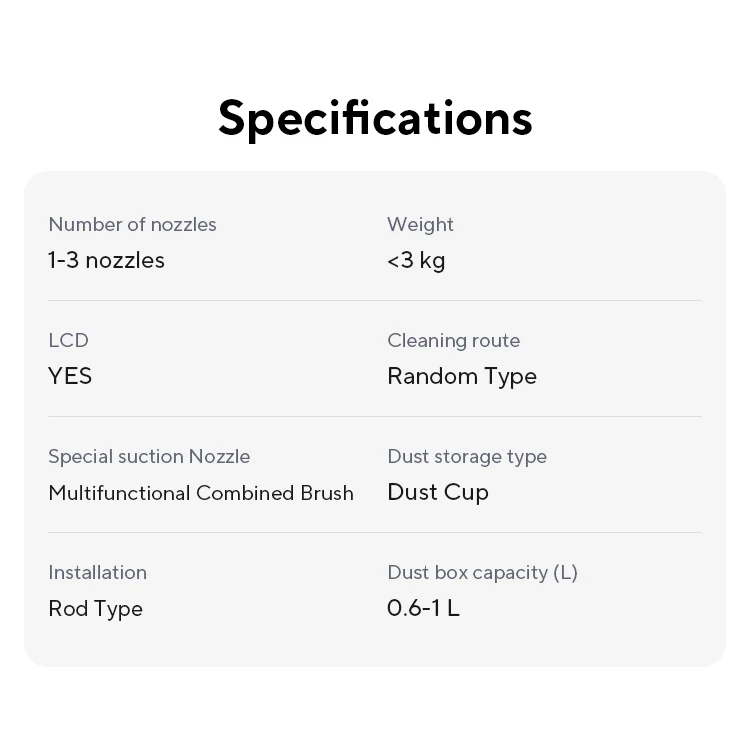Click the divider line below Cleaning route row
Image resolution: width=750 pixels, height=750 pixels.
click(544, 416)
